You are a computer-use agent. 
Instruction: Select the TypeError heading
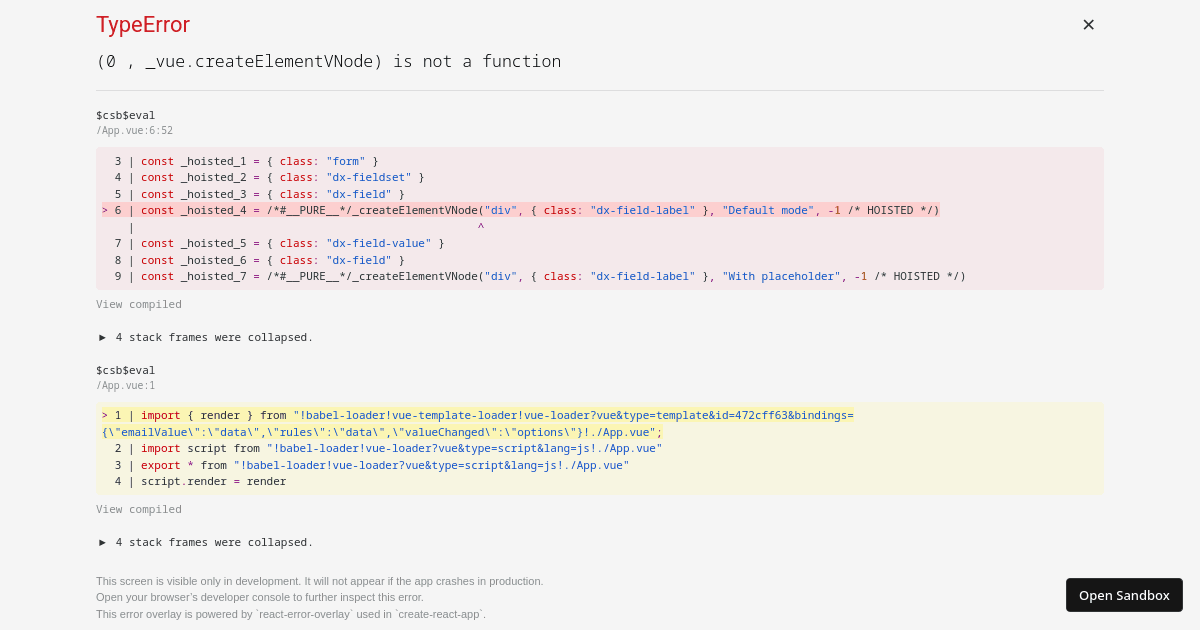pyautogui.click(x=143, y=24)
